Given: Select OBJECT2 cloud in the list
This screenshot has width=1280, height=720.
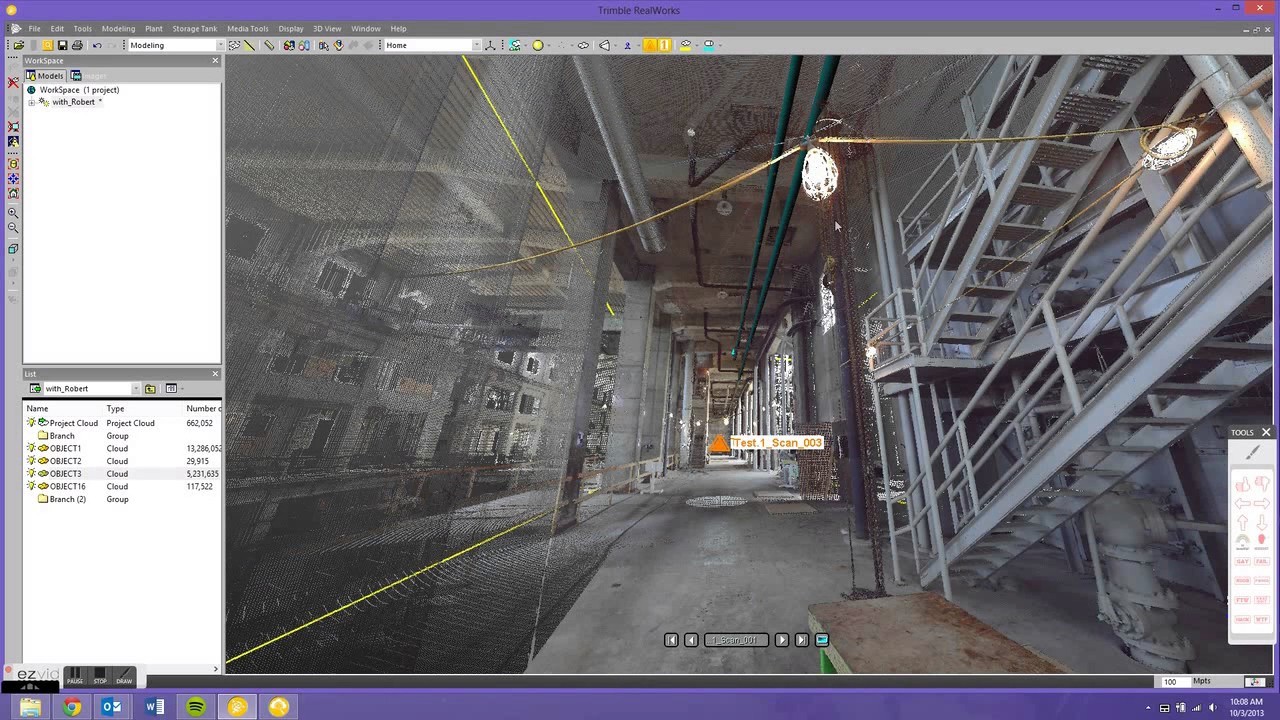Looking at the screenshot, I should [66, 461].
